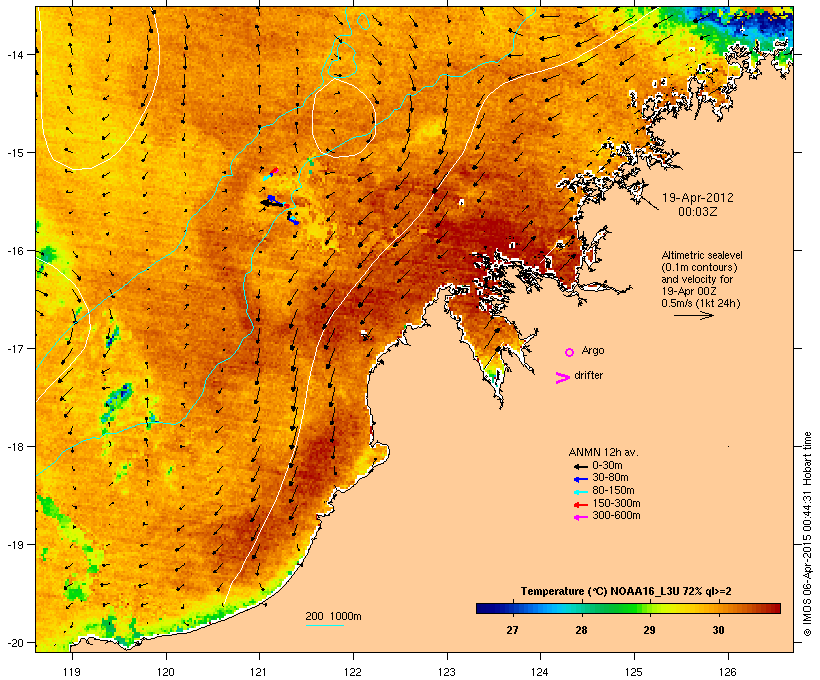Click the magenta 300-600m legend arrow
820x680 pixels.
(580, 517)
